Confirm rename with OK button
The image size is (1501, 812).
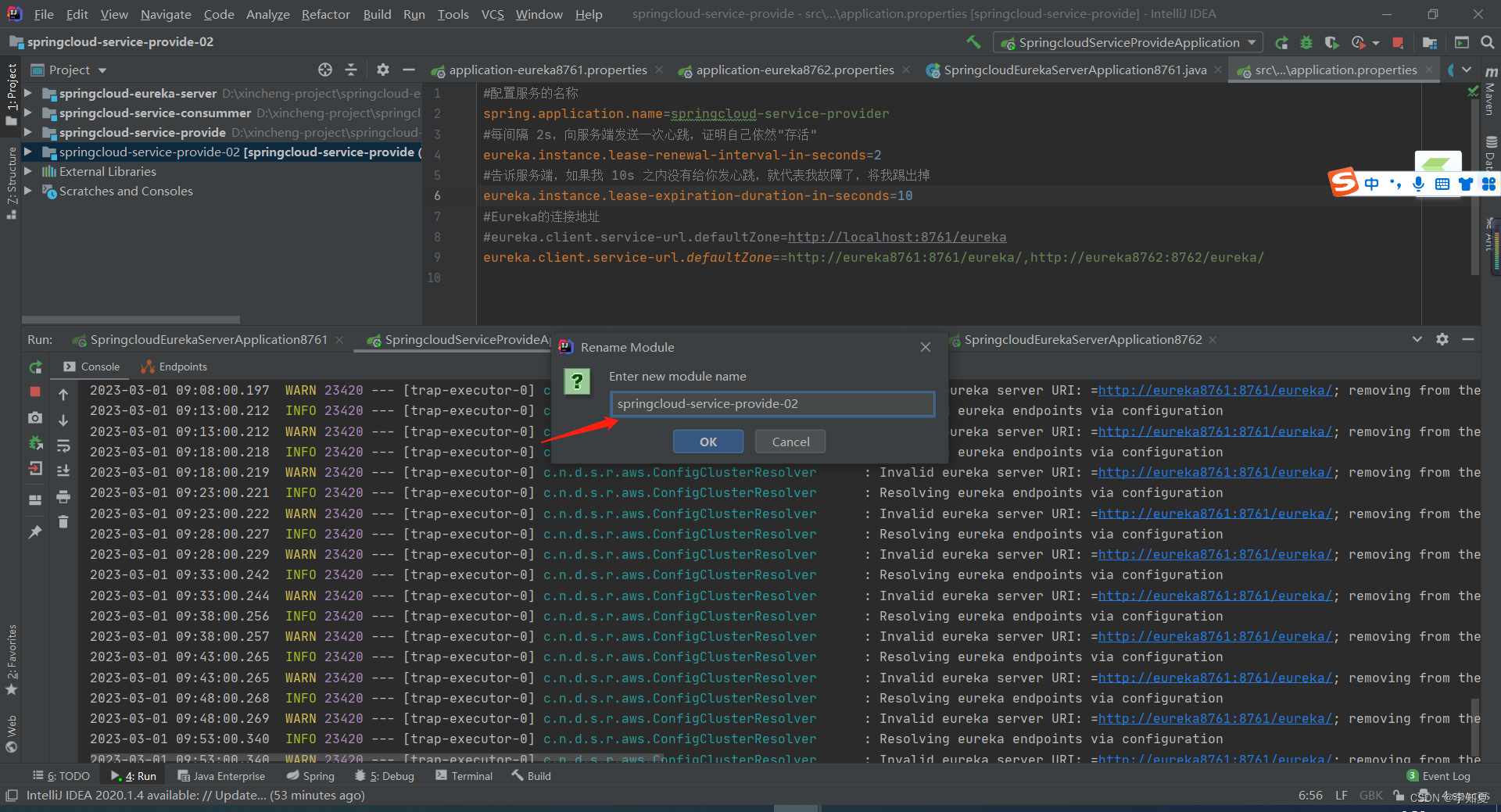pyautogui.click(x=708, y=442)
